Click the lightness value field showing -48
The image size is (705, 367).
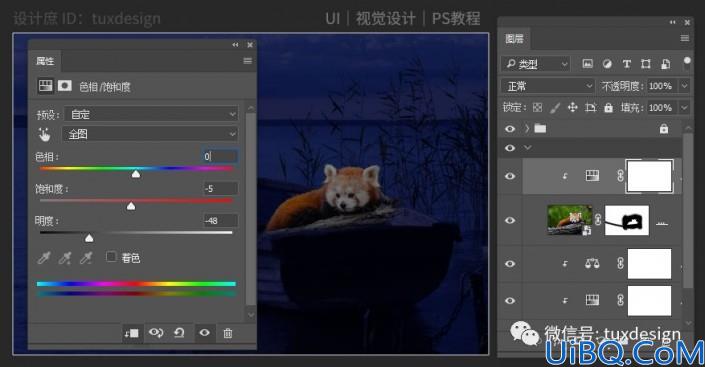(220, 220)
